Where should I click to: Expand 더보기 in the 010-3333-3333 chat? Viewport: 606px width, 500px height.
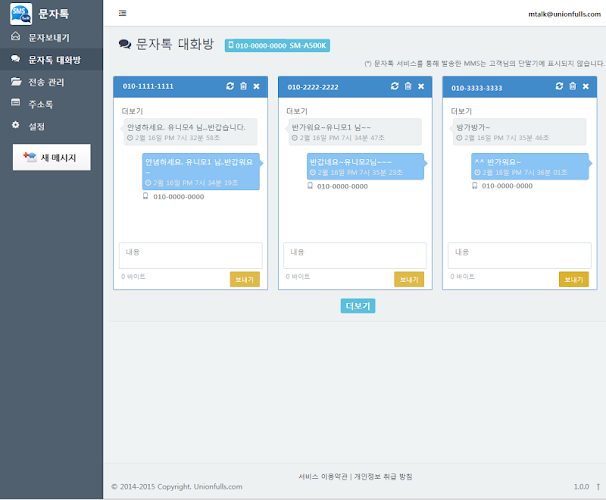point(461,111)
